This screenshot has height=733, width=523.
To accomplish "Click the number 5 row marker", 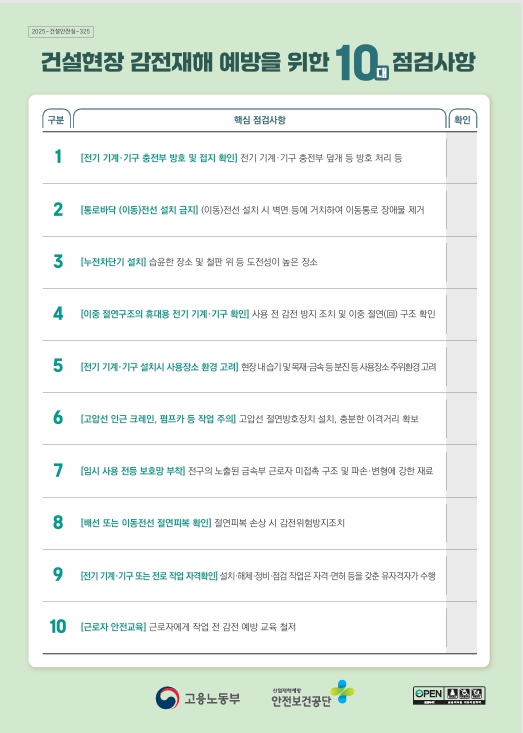I will pos(58,366).
